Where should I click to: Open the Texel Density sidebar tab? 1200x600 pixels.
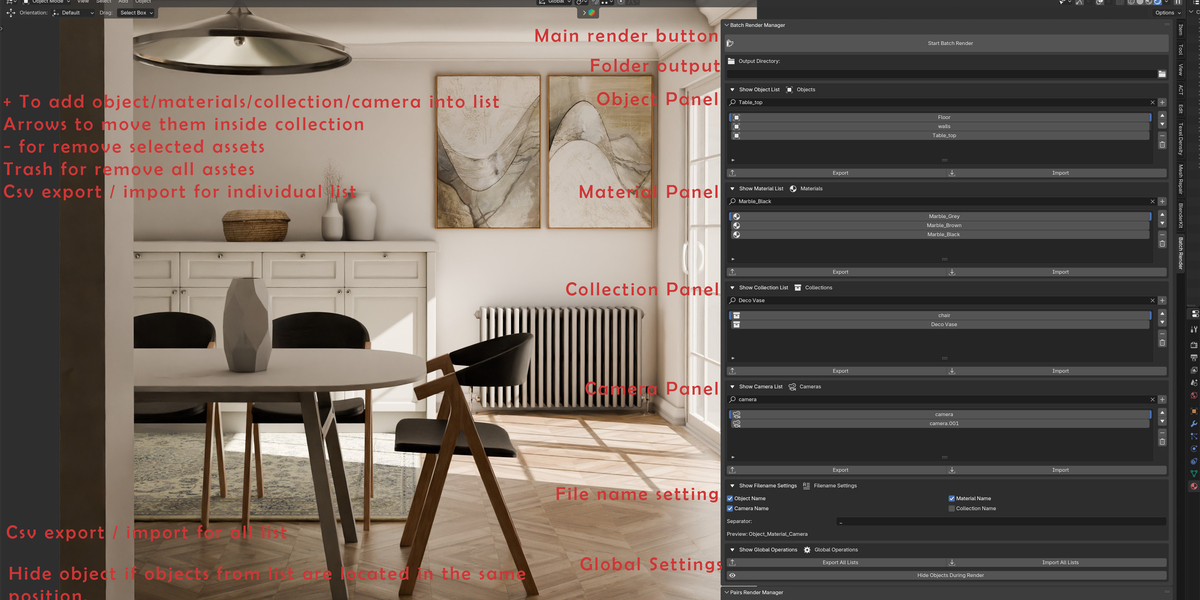pos(1180,137)
